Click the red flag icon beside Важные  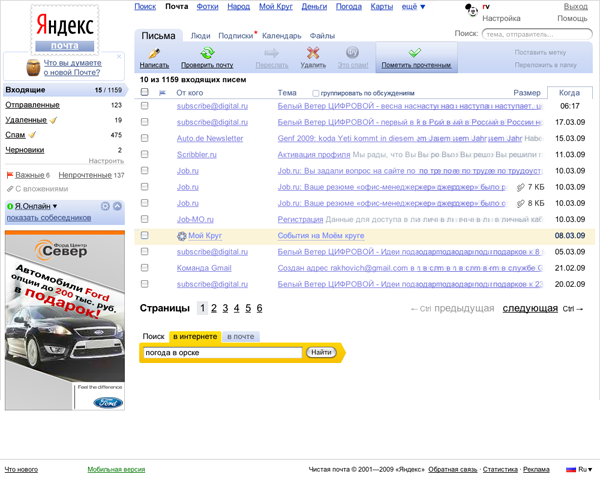point(10,175)
